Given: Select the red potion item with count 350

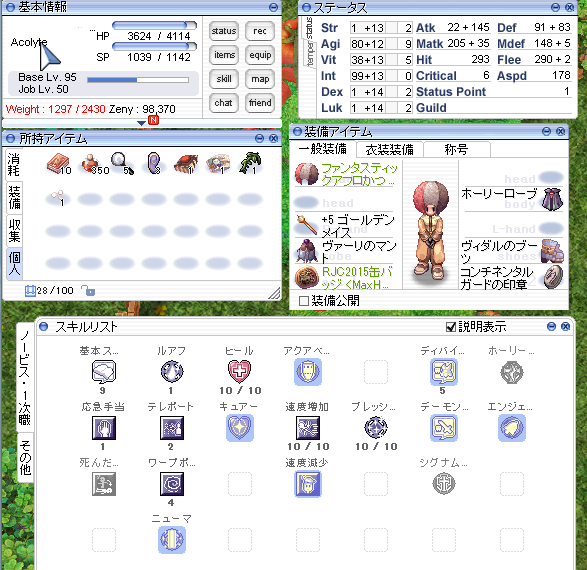Looking at the screenshot, I should click(x=91, y=164).
